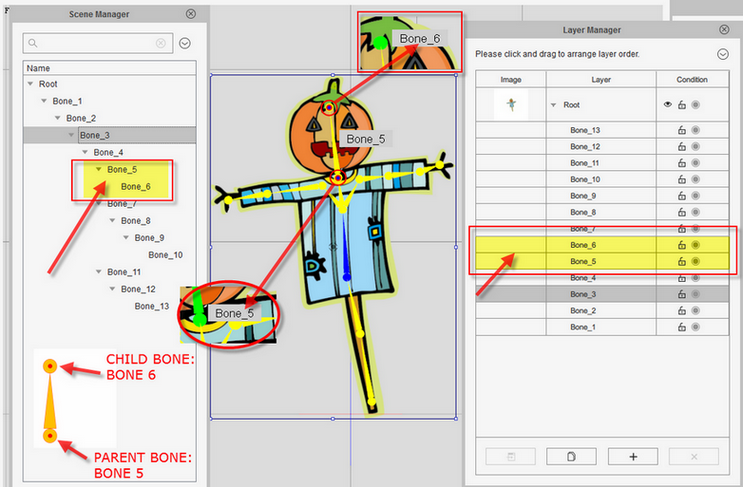Click the Root scarecrow thumbnail
The image size is (743, 487).
coord(511,104)
